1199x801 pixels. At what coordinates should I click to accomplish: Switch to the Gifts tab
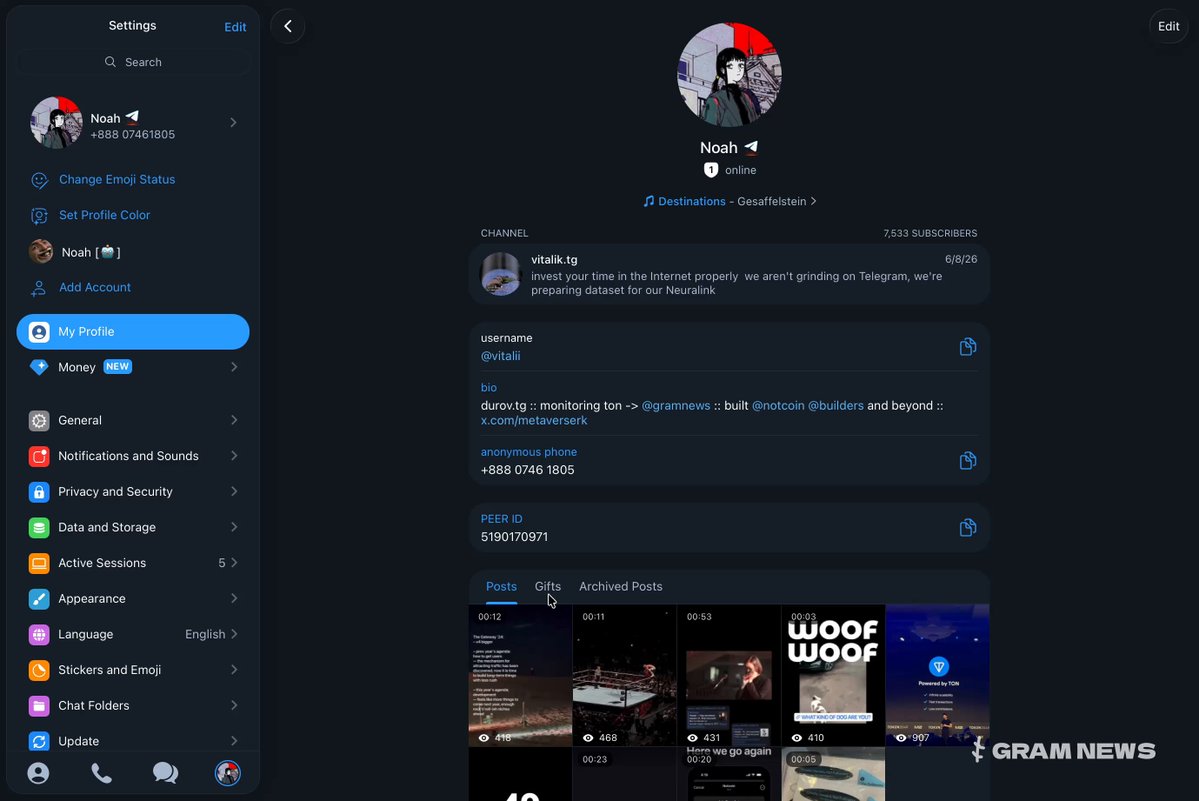click(548, 586)
